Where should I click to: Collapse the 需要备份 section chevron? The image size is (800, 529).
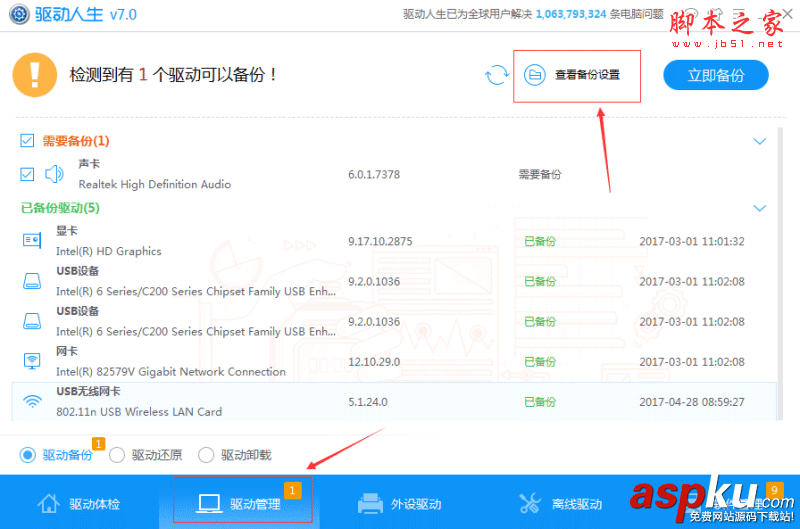[x=760, y=141]
